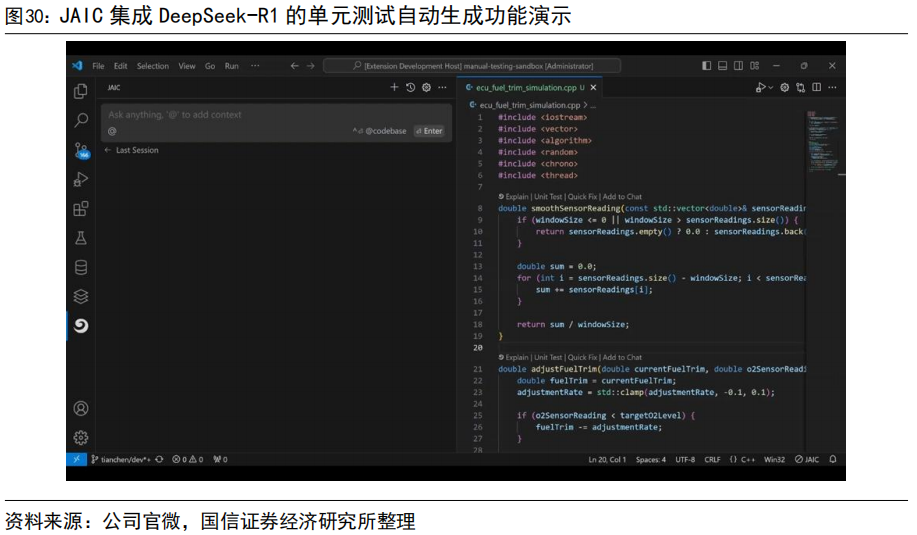Open the Testing flask view
The width and height of the screenshot is (917, 535).
tap(81, 238)
